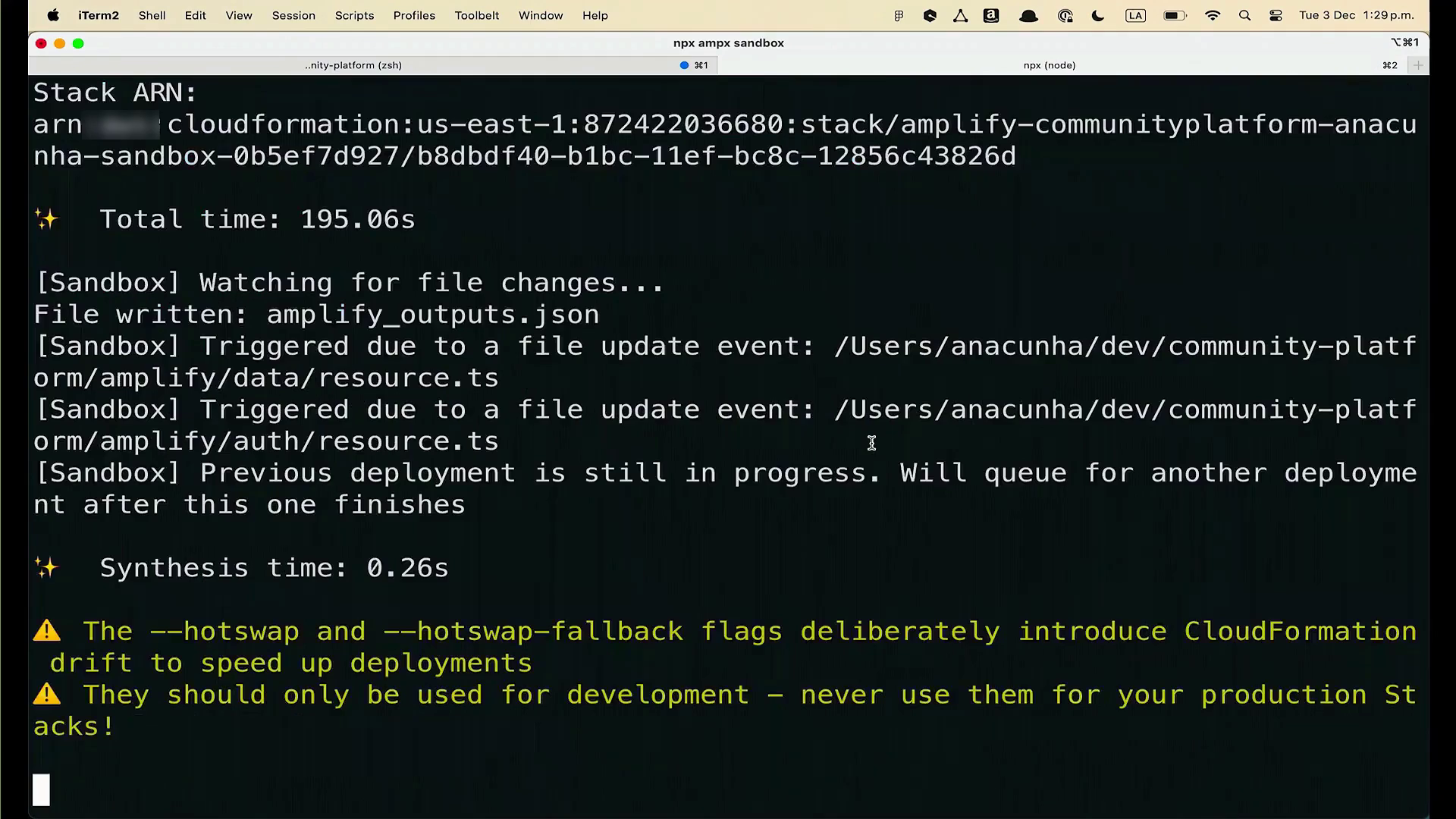Open the Session menu

[x=293, y=15]
